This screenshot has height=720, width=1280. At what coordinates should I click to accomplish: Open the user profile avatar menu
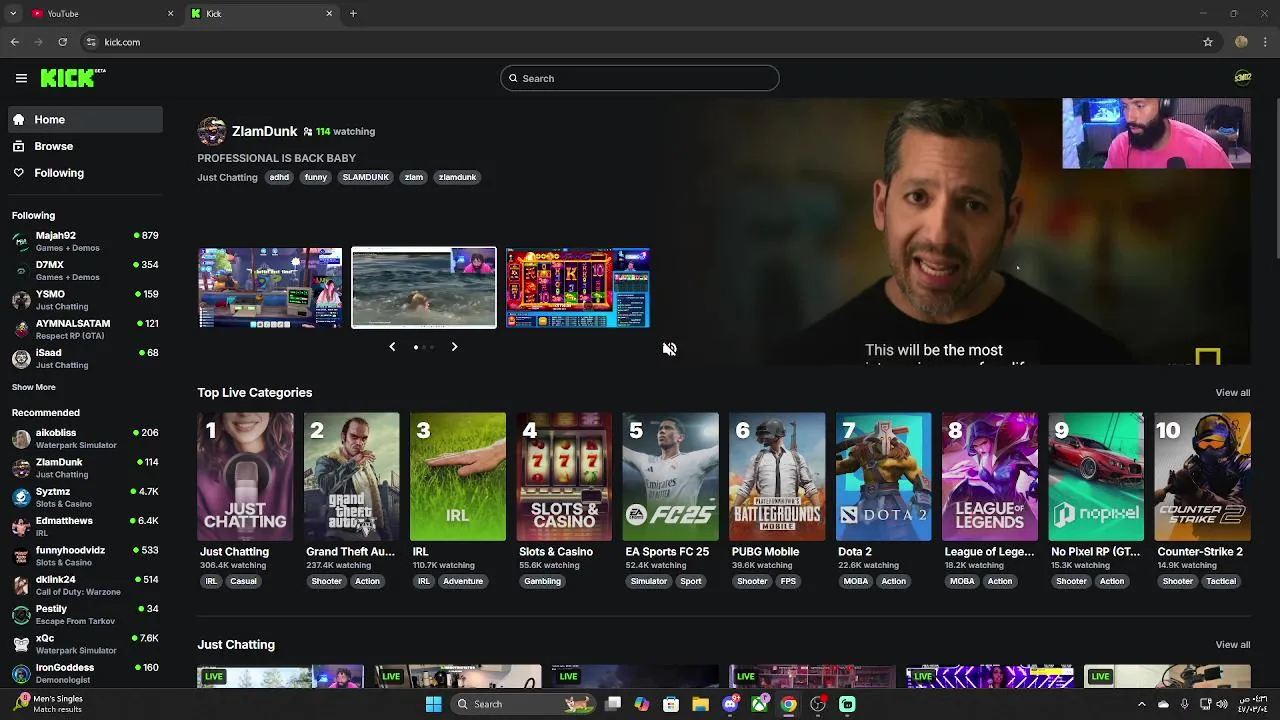(1242, 78)
